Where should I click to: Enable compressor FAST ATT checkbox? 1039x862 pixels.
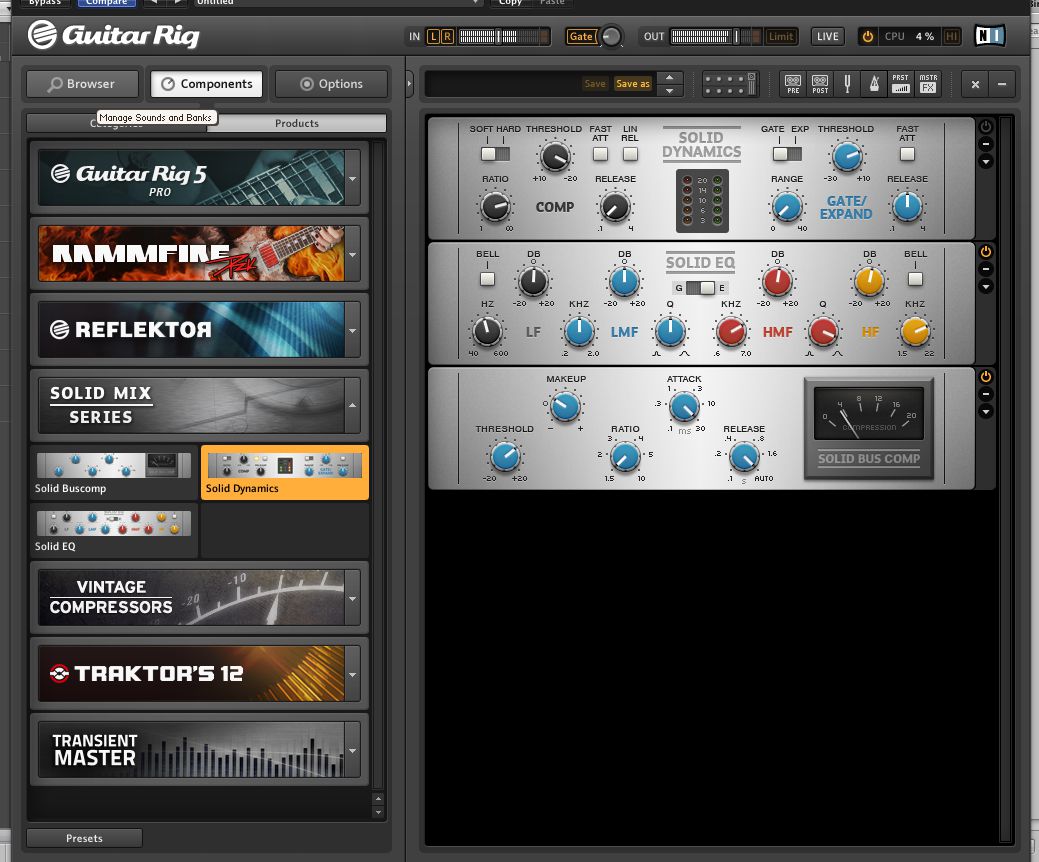click(x=600, y=154)
